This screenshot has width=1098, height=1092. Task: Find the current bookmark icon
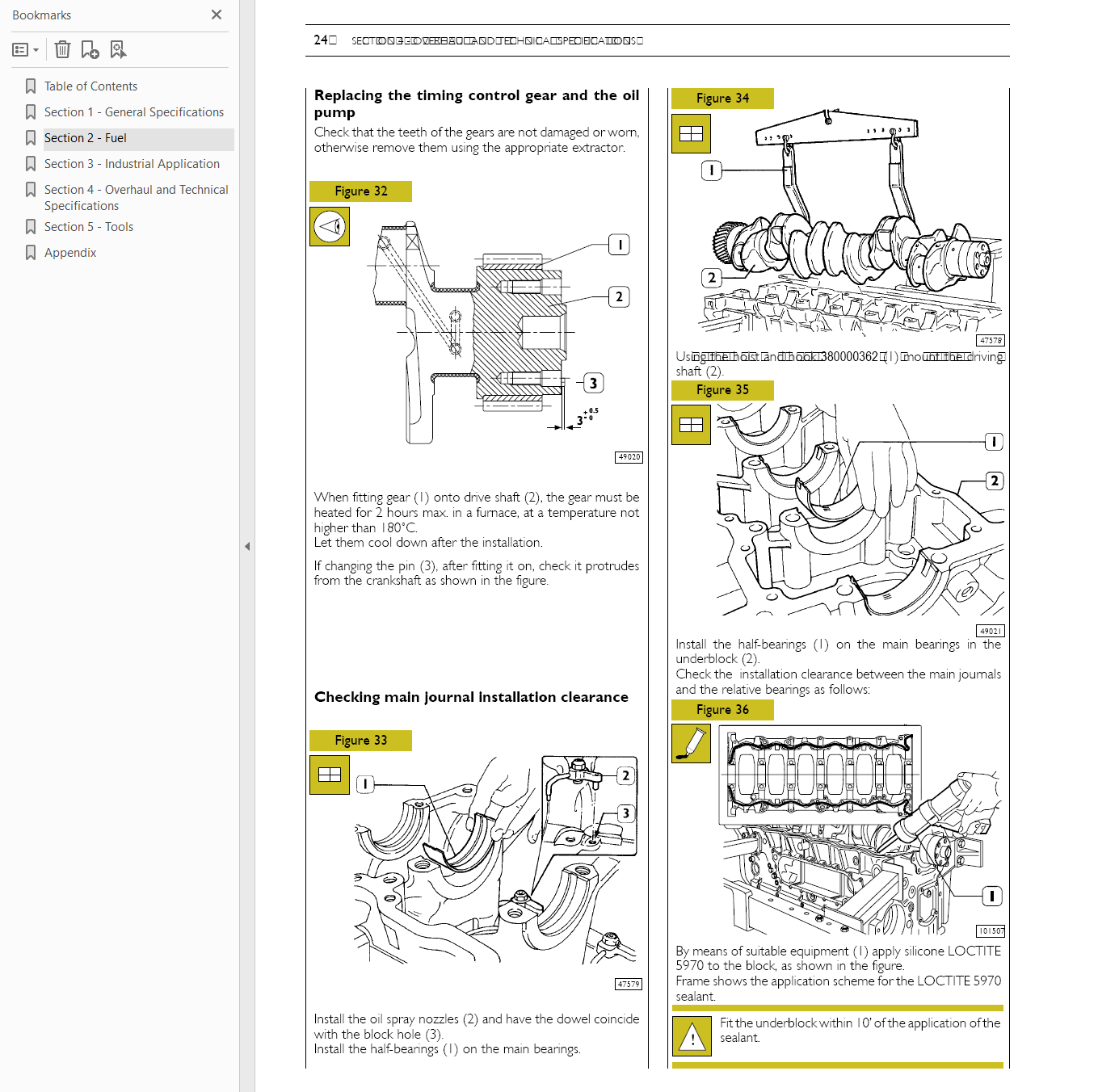(x=118, y=50)
